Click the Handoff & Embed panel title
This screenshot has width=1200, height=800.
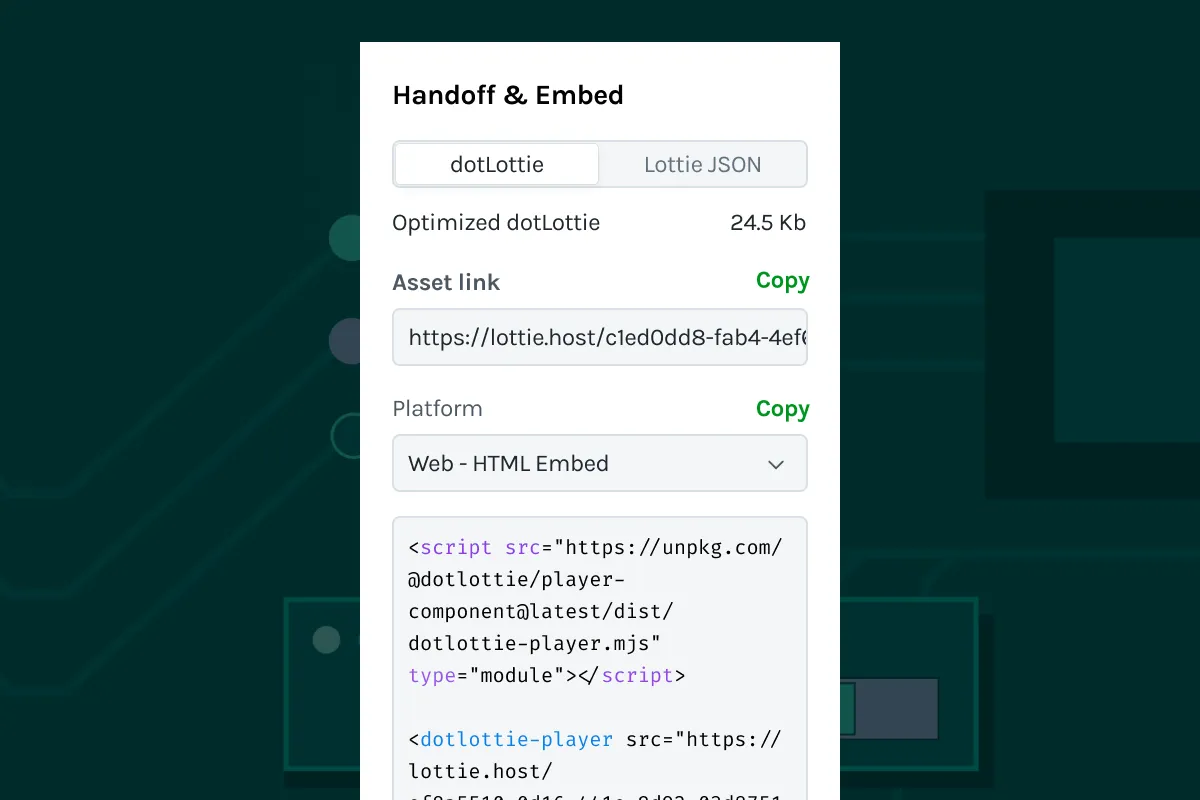coord(508,95)
